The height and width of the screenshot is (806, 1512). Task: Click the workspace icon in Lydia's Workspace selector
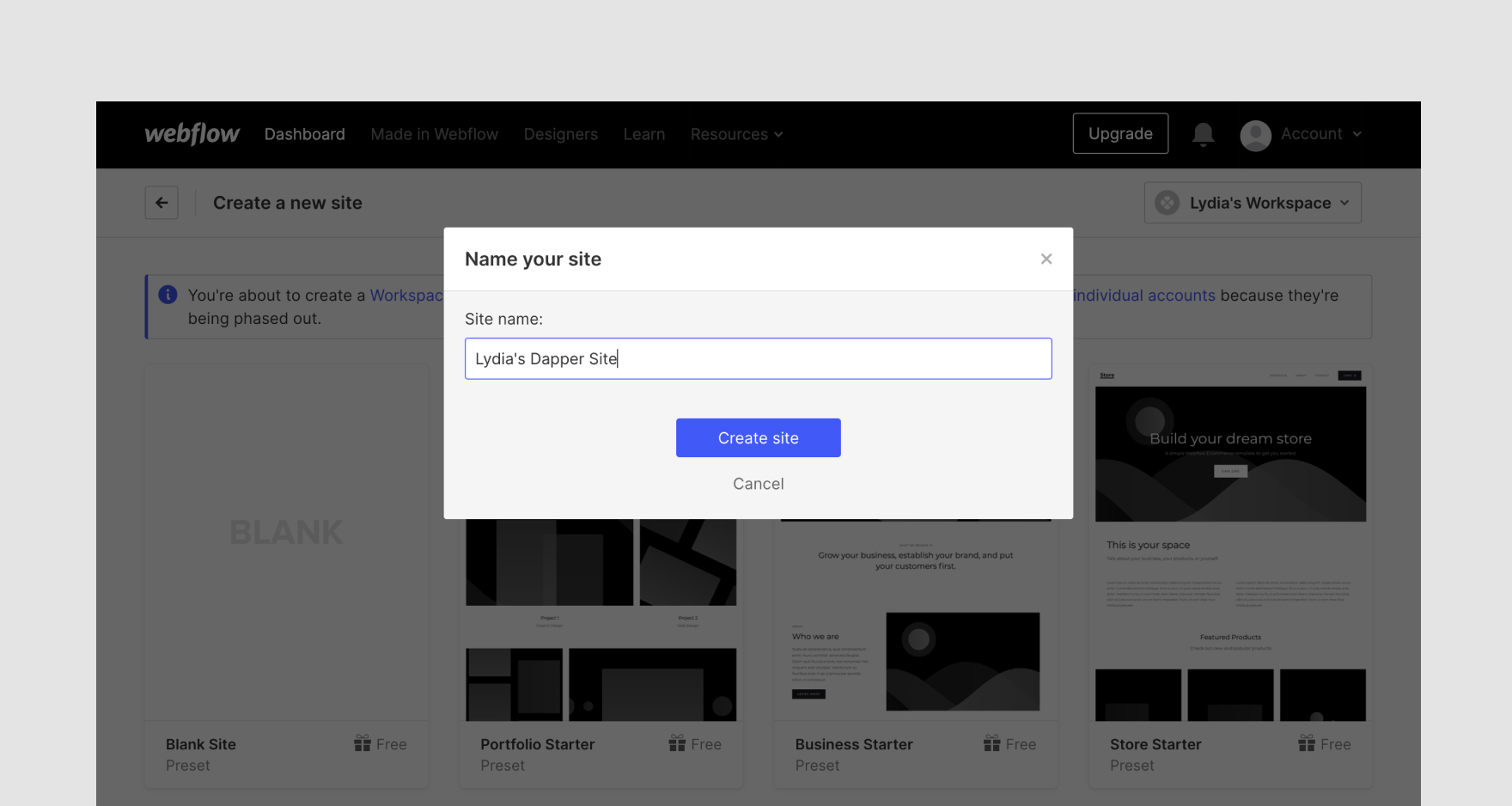[x=1167, y=202]
